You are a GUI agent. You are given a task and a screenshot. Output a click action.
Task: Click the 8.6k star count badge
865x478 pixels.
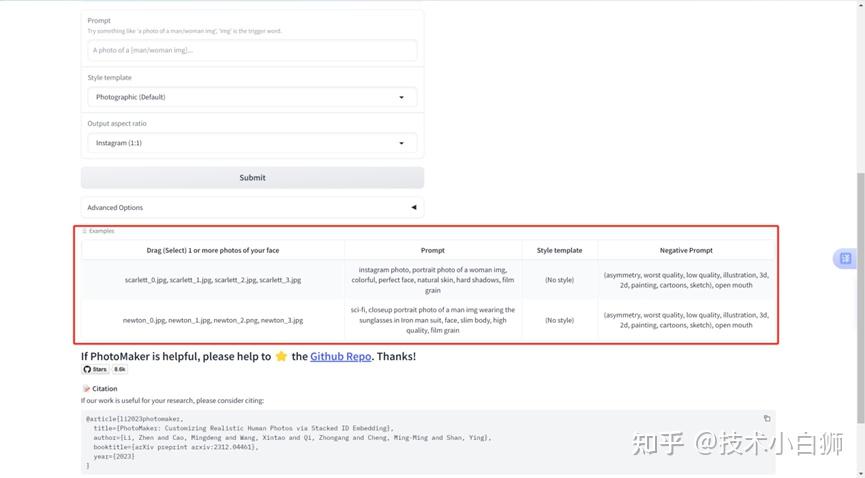coord(120,370)
